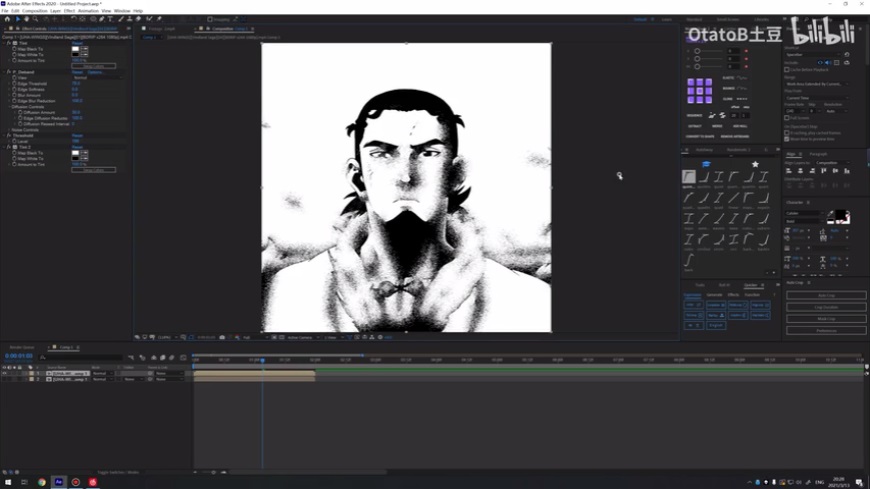
Task: Toggle fx switch for the Deband effect
Action: click(9, 72)
